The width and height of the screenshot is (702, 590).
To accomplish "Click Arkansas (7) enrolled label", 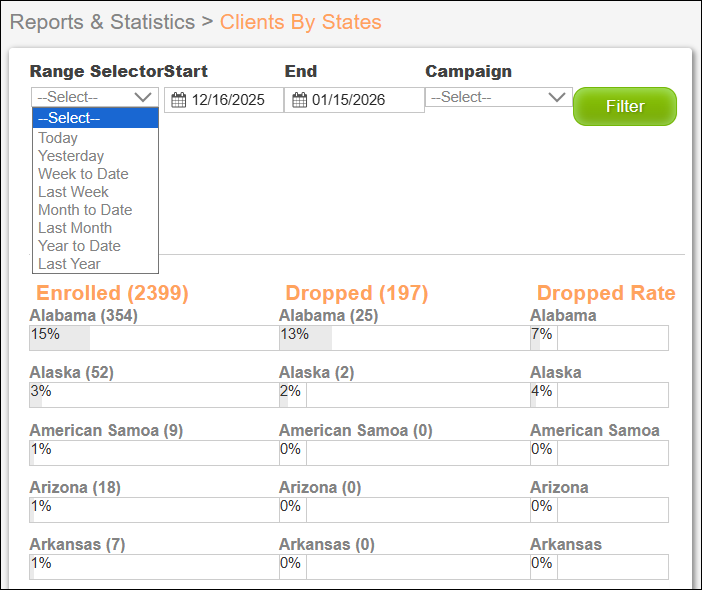I will (77, 544).
